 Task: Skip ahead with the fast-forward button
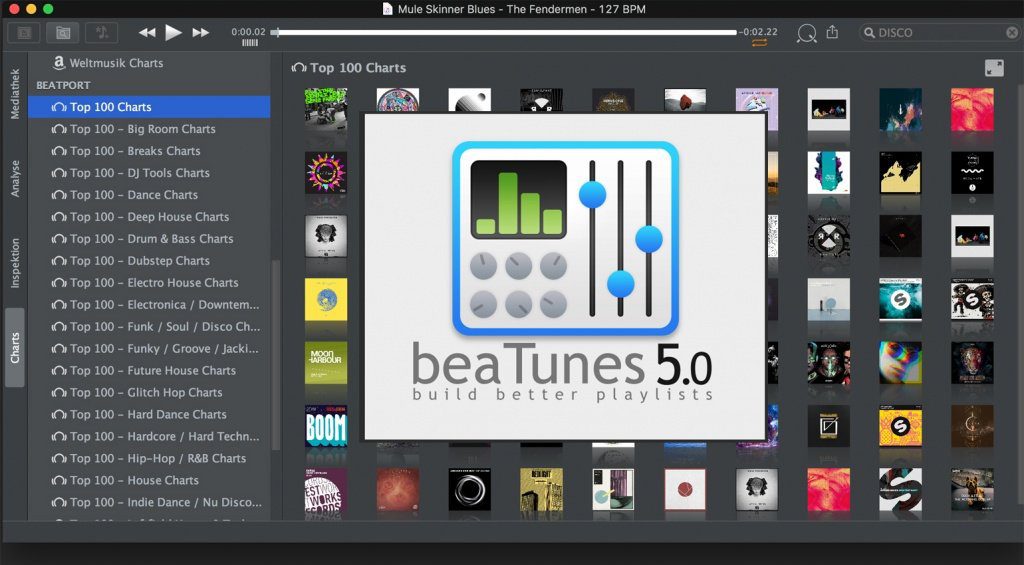(200, 32)
